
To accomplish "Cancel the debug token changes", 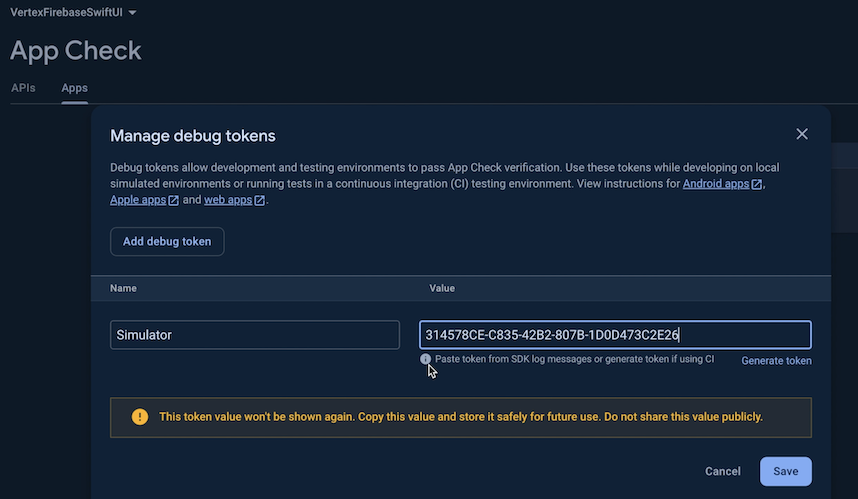I will tap(722, 472).
